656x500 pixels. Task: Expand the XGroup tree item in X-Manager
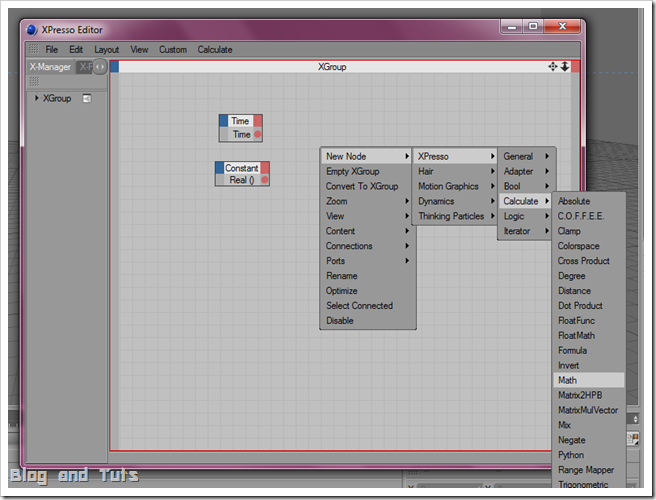pyautogui.click(x=37, y=98)
